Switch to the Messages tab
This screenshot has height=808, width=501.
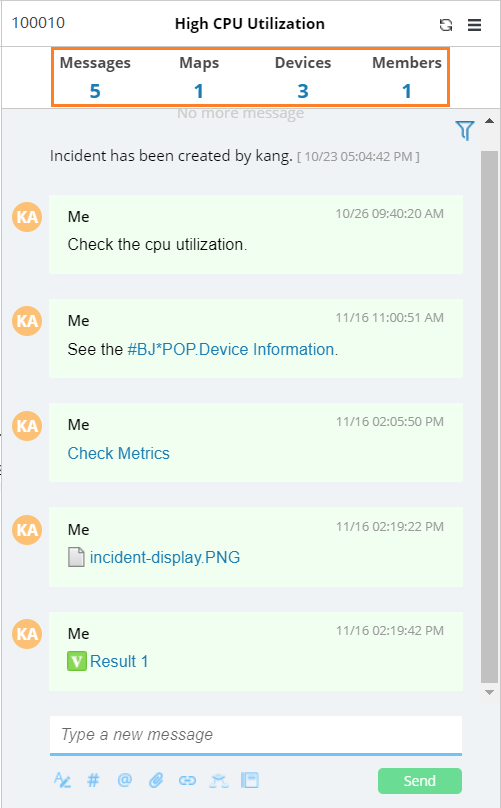coord(95,77)
